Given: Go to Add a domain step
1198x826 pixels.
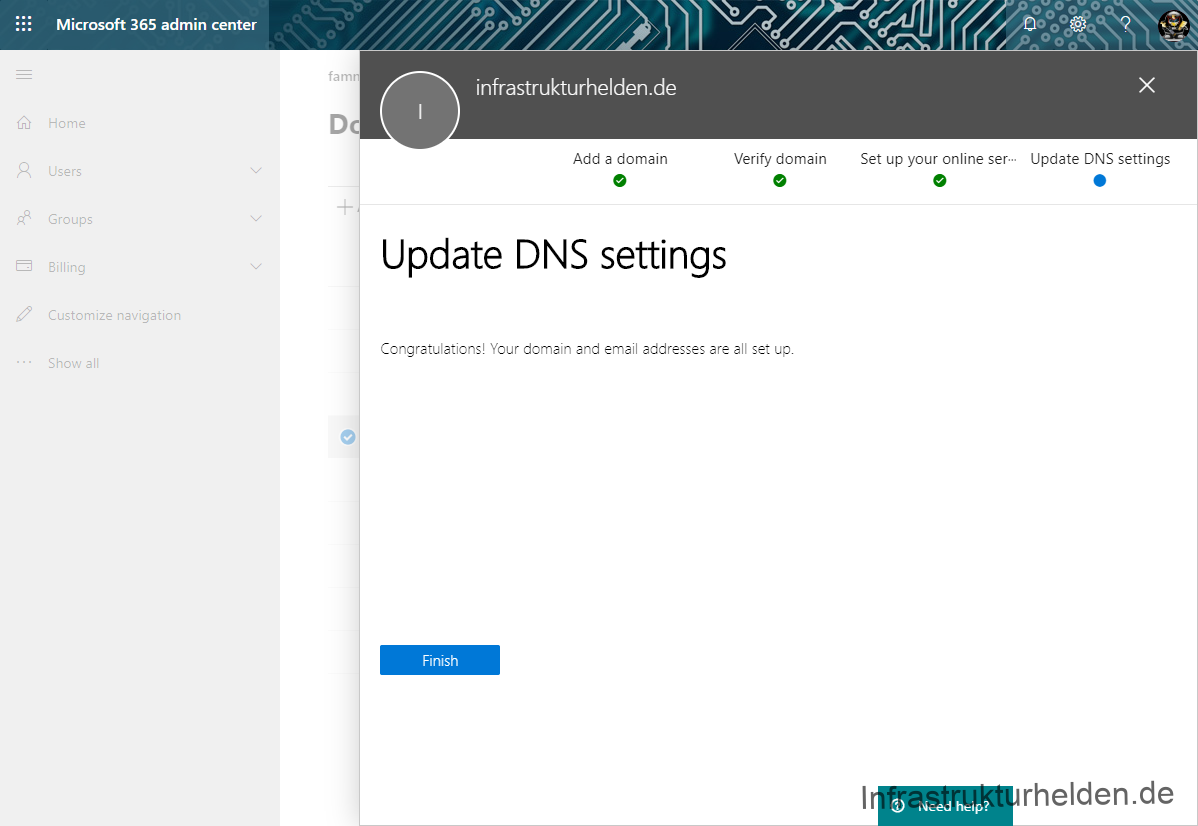Looking at the screenshot, I should [620, 159].
